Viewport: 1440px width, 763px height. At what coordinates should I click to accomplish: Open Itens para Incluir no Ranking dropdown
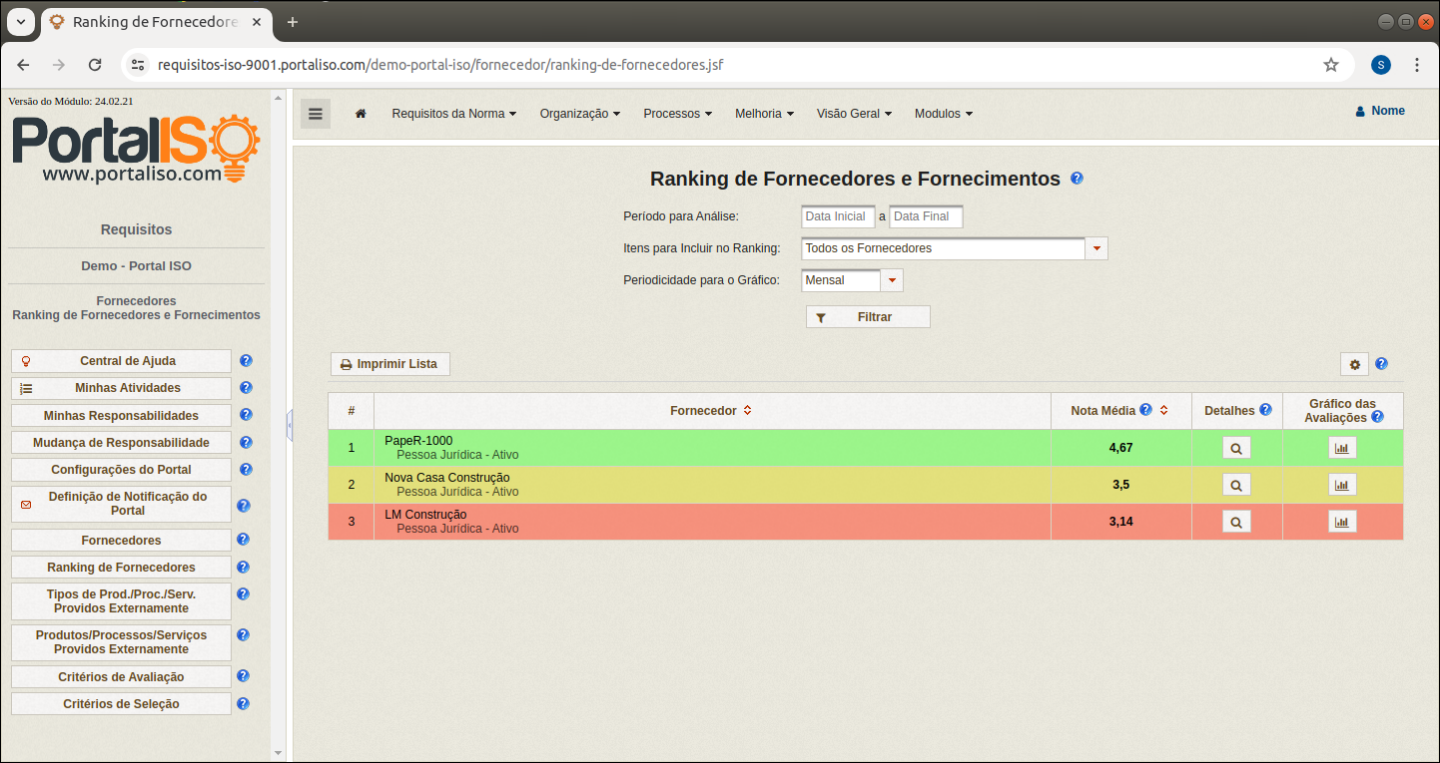point(1097,248)
